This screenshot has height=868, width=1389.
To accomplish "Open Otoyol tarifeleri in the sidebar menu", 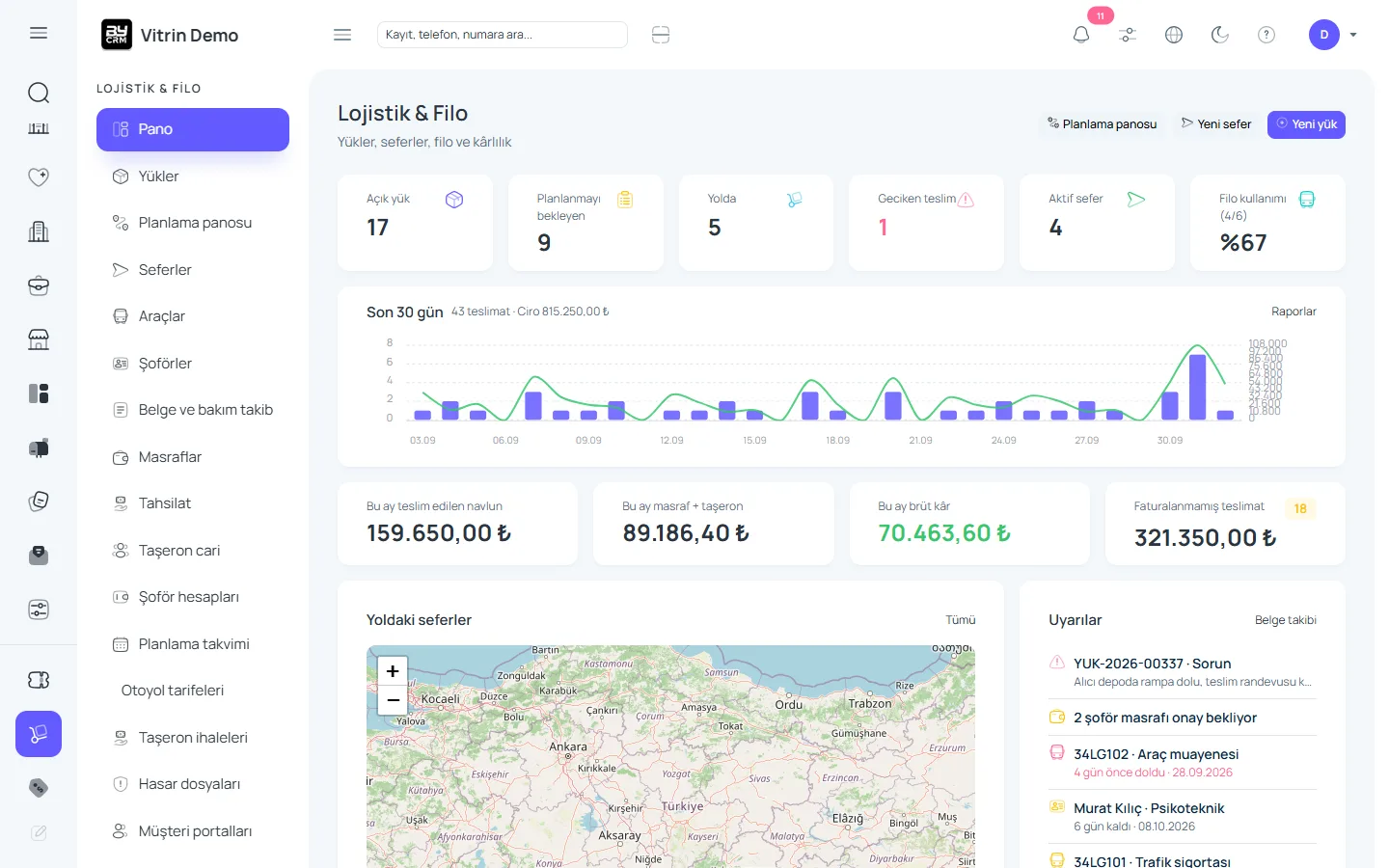I will pyautogui.click(x=193, y=691).
